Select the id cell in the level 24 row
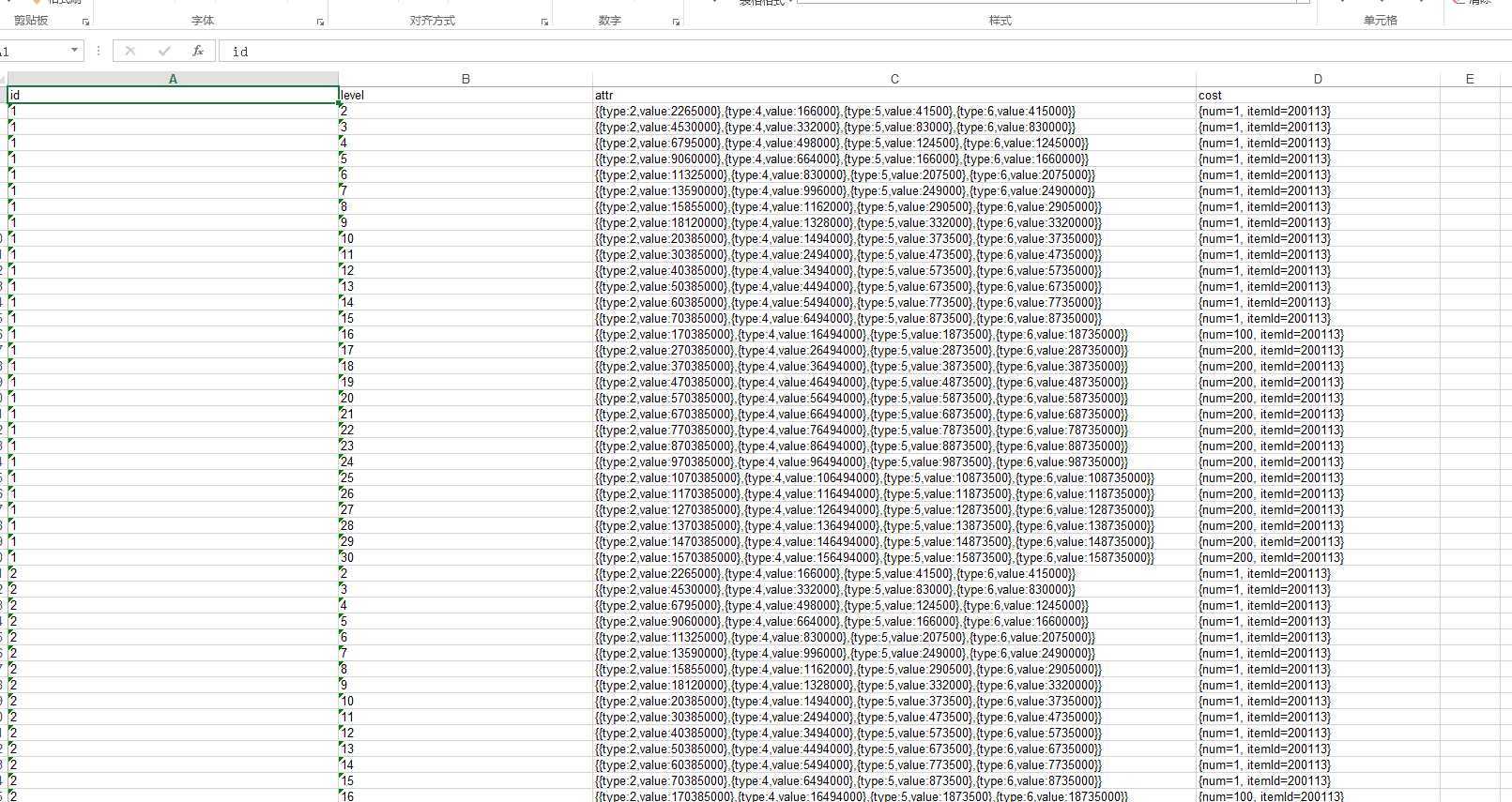1512x802 pixels. coord(173,462)
